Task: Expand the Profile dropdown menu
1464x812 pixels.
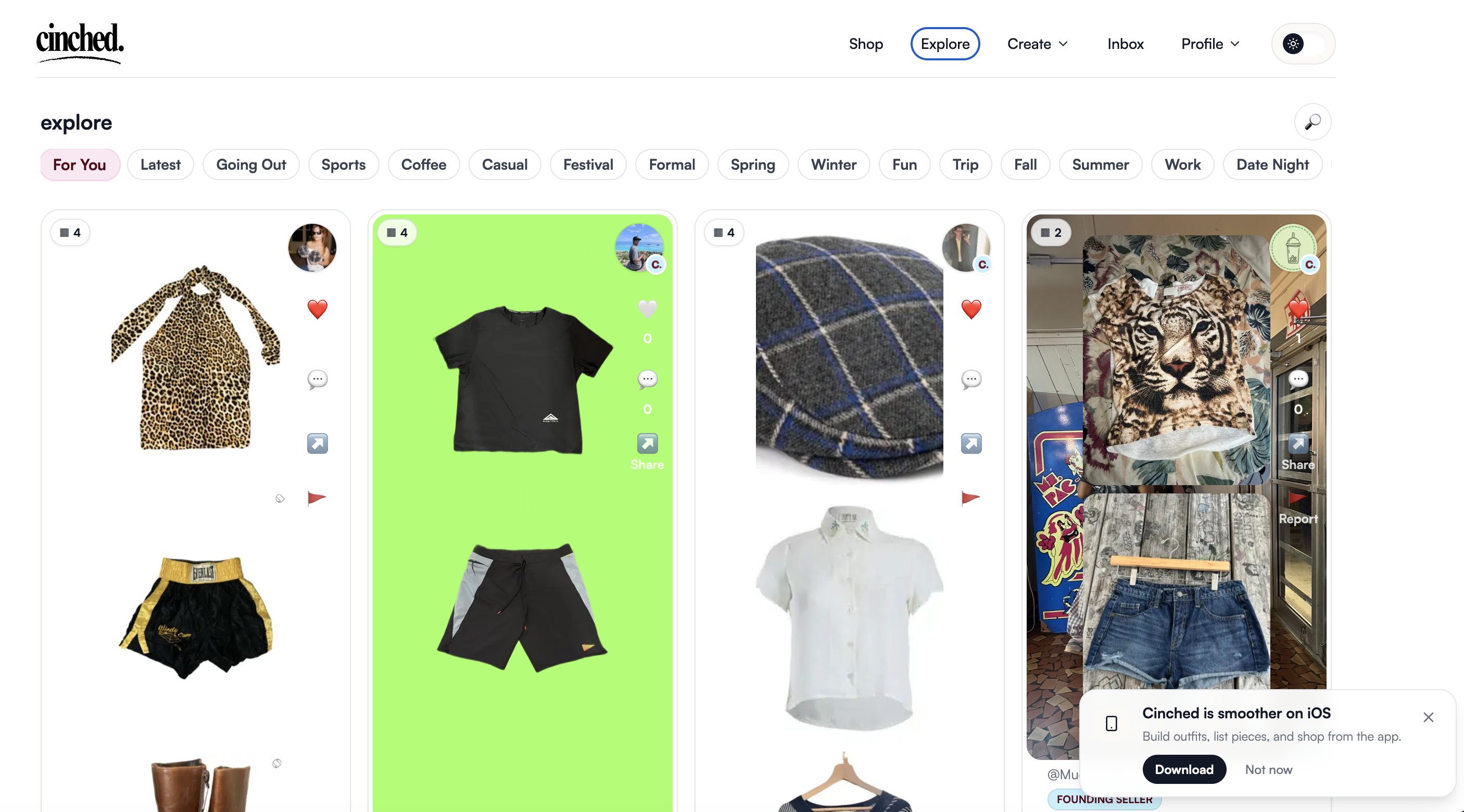Action: tap(1210, 44)
